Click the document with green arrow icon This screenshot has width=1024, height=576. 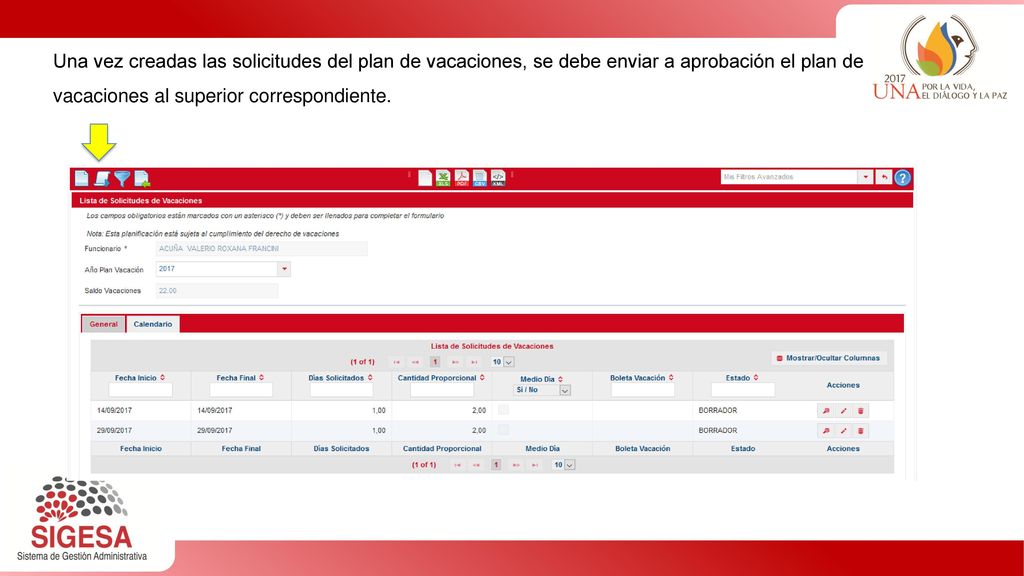point(142,178)
